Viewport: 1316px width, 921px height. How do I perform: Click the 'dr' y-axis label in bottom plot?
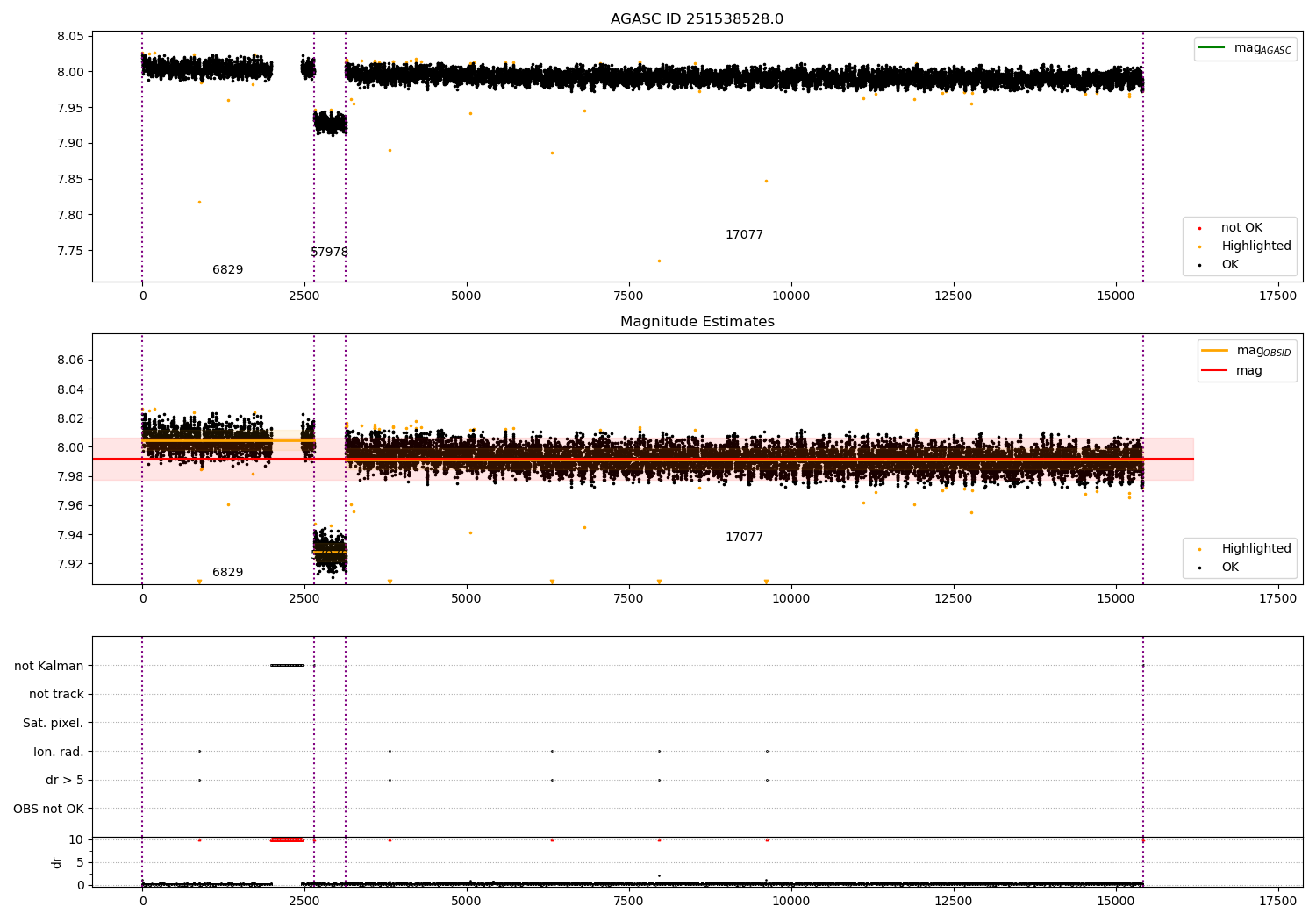click(x=57, y=862)
